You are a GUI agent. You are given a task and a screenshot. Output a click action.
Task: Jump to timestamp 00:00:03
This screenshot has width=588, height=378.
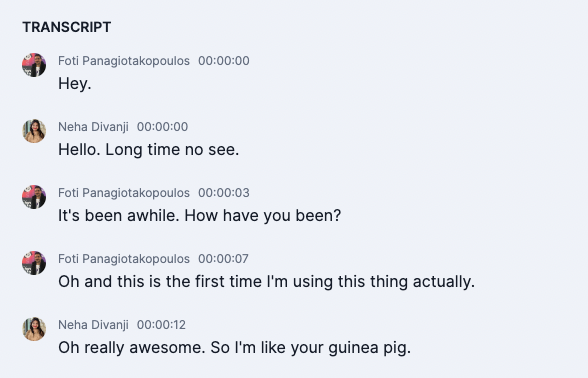point(224,193)
